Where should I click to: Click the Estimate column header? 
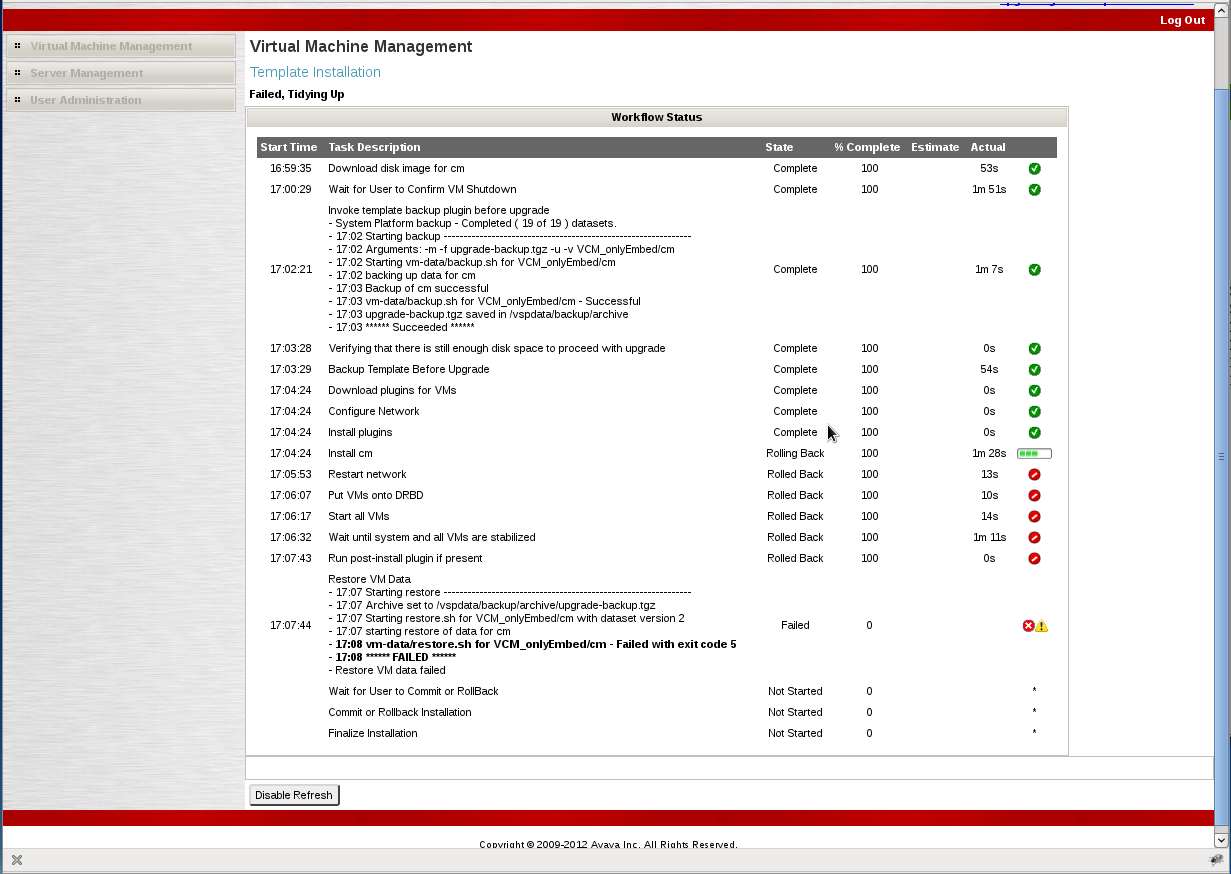click(x=935, y=147)
